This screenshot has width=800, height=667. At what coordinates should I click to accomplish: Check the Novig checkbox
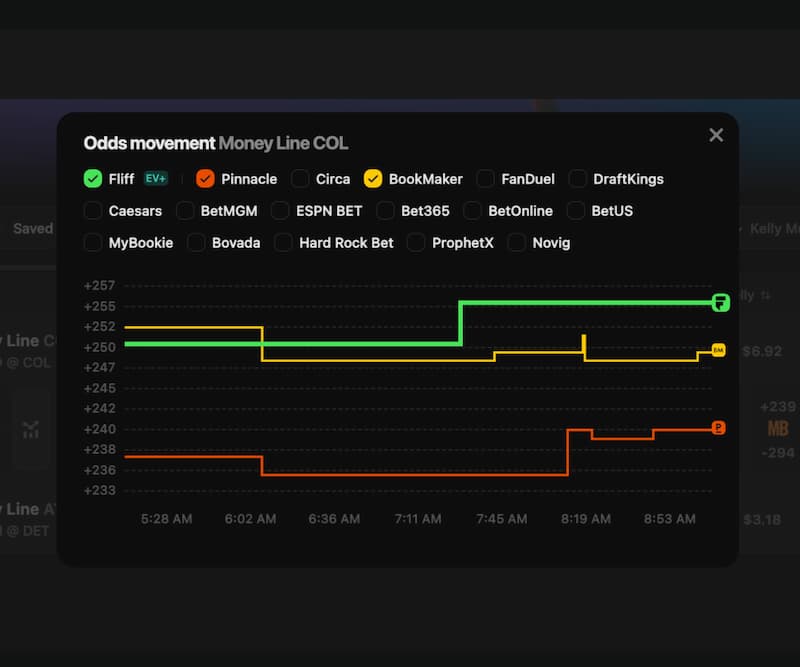pos(516,243)
